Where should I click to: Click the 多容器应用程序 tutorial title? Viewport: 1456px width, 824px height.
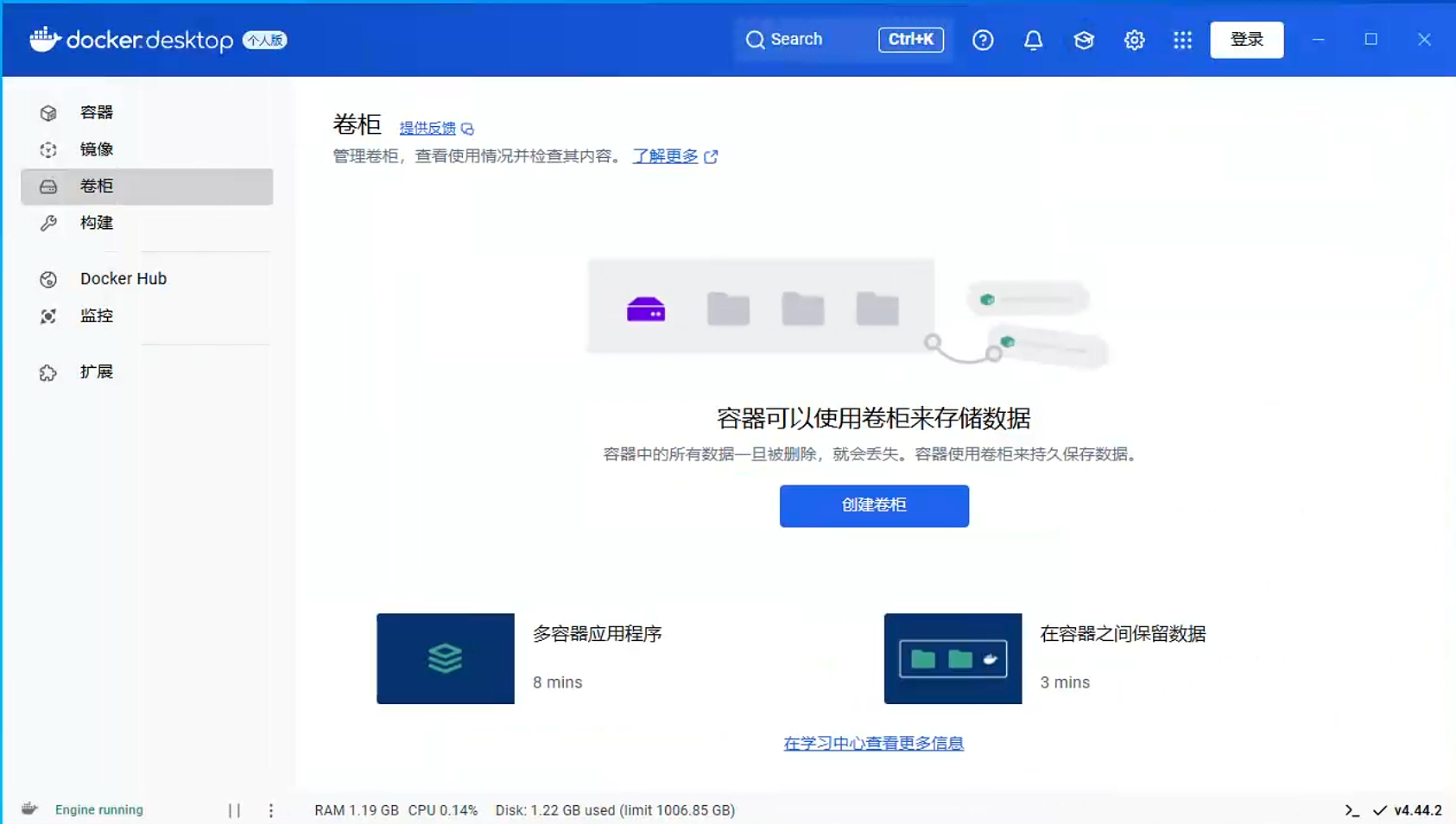click(598, 634)
